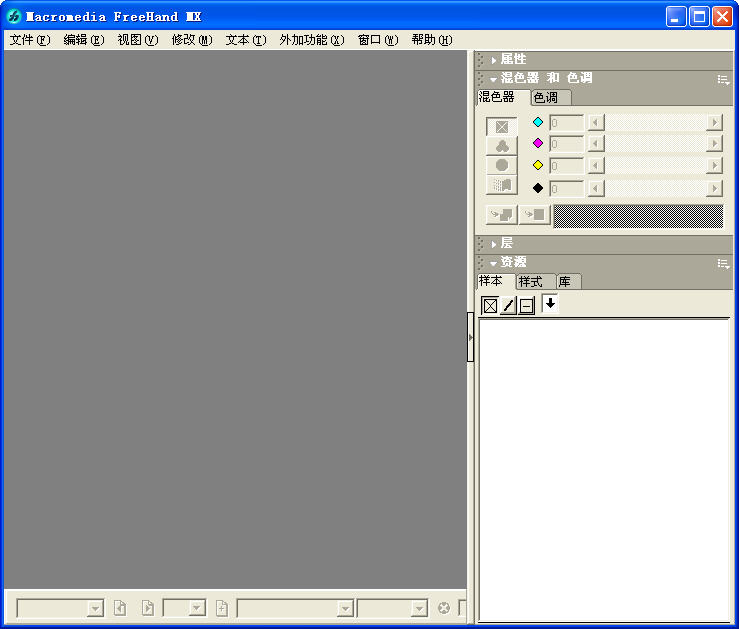Go to the previous page icon
Viewport: 739px width, 629px height.
[120, 608]
